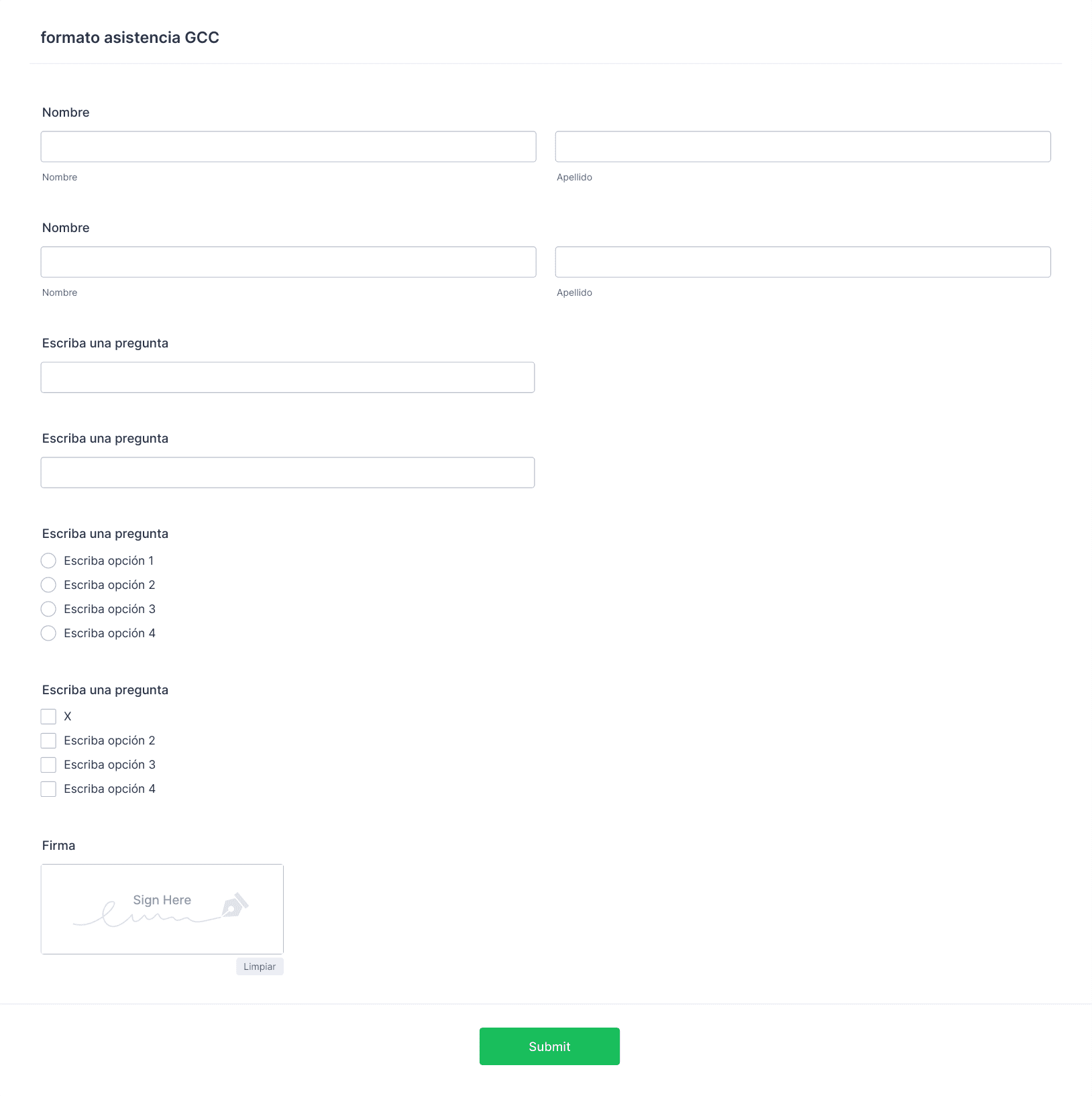Click the Sign Here signature pad
Screen dimensions: 1092x1096
coord(162,909)
